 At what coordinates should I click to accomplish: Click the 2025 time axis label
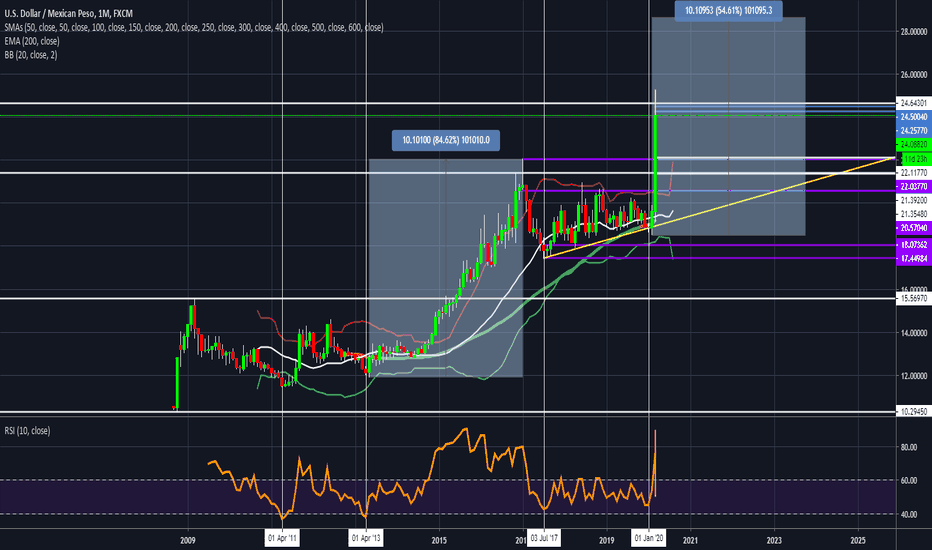point(858,540)
